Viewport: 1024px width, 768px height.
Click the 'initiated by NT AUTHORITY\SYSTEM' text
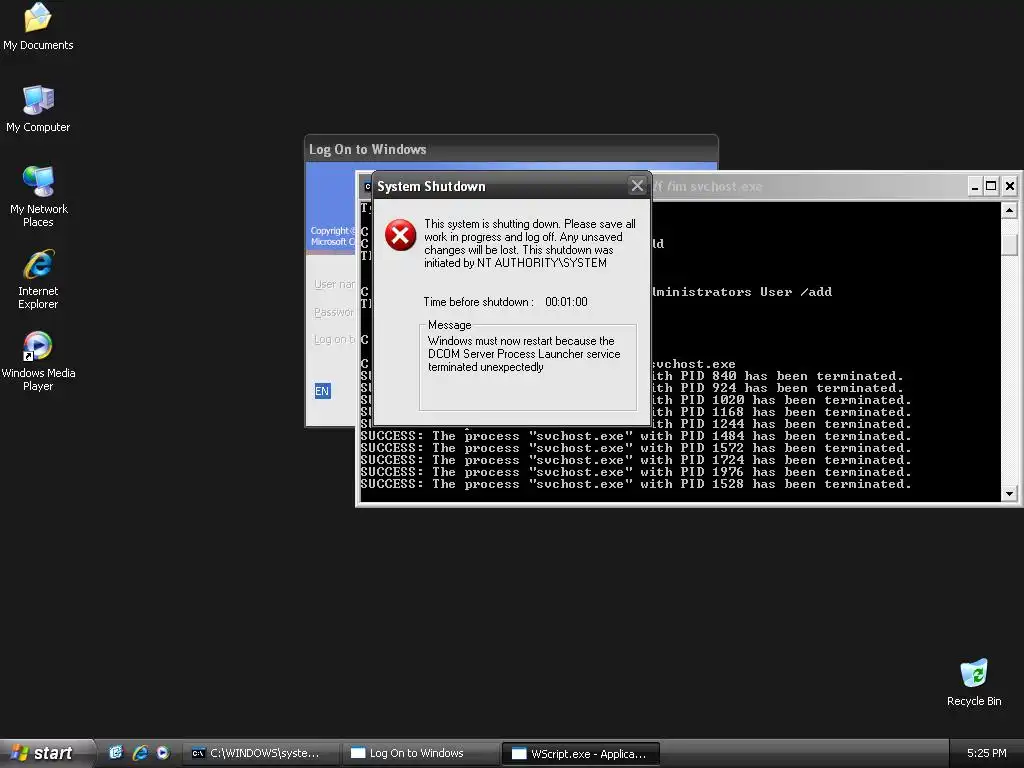click(x=515, y=263)
